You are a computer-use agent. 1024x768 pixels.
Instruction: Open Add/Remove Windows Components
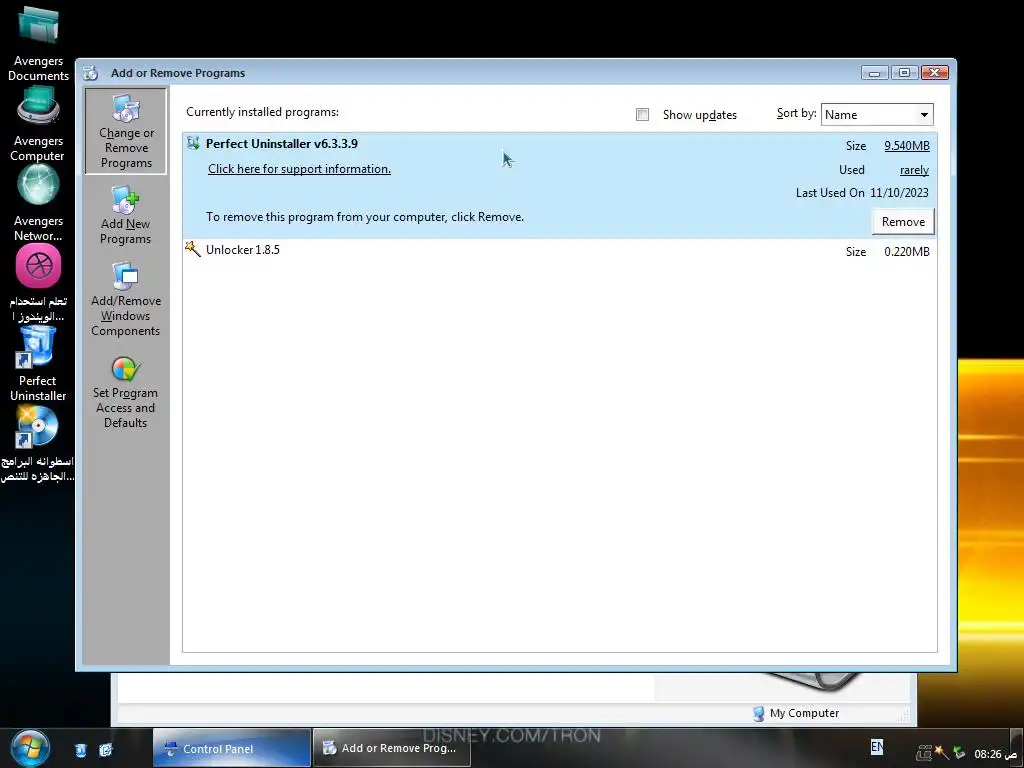point(125,300)
